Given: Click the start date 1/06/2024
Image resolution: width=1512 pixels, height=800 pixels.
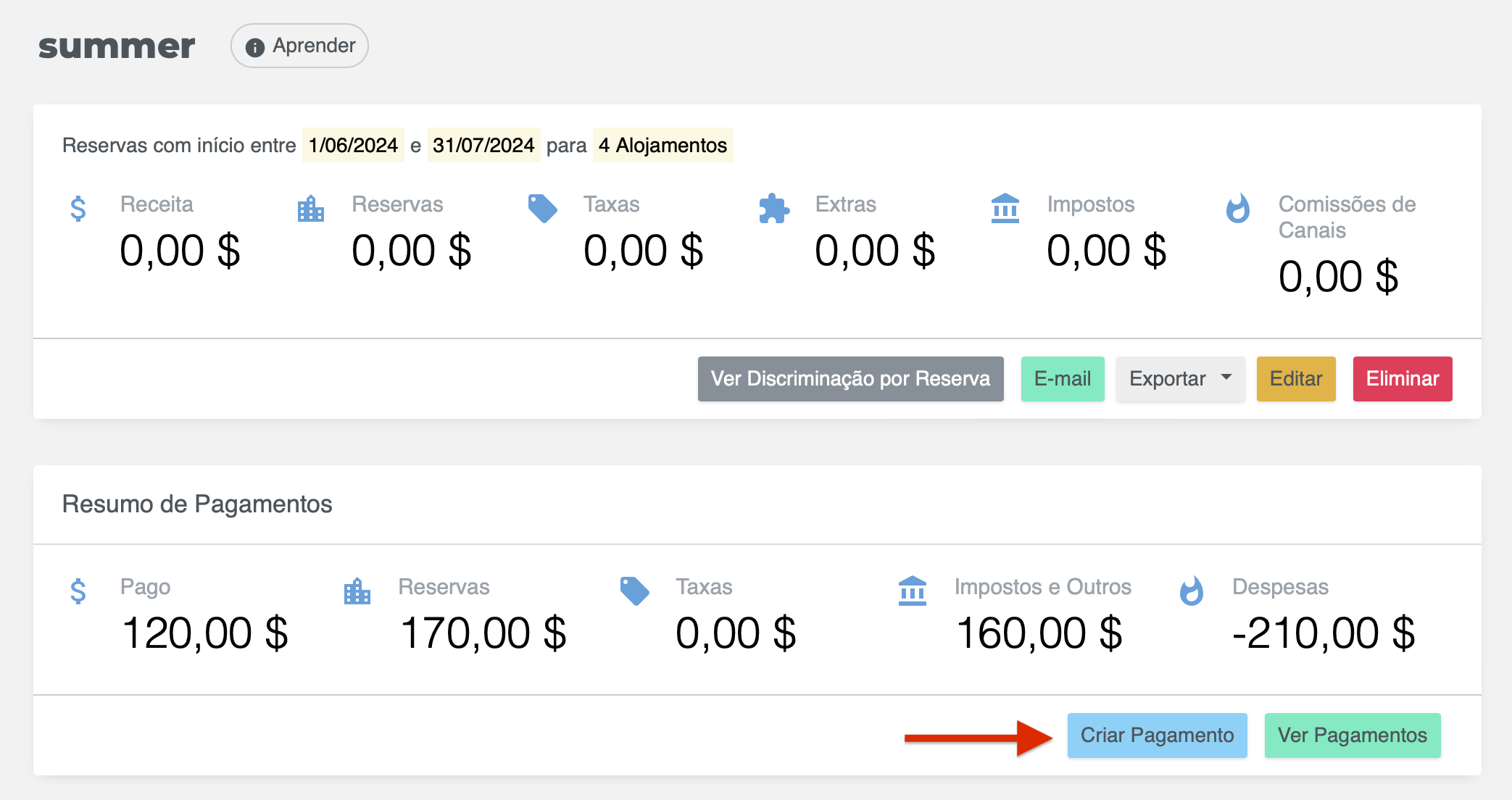Looking at the screenshot, I should coord(353,145).
